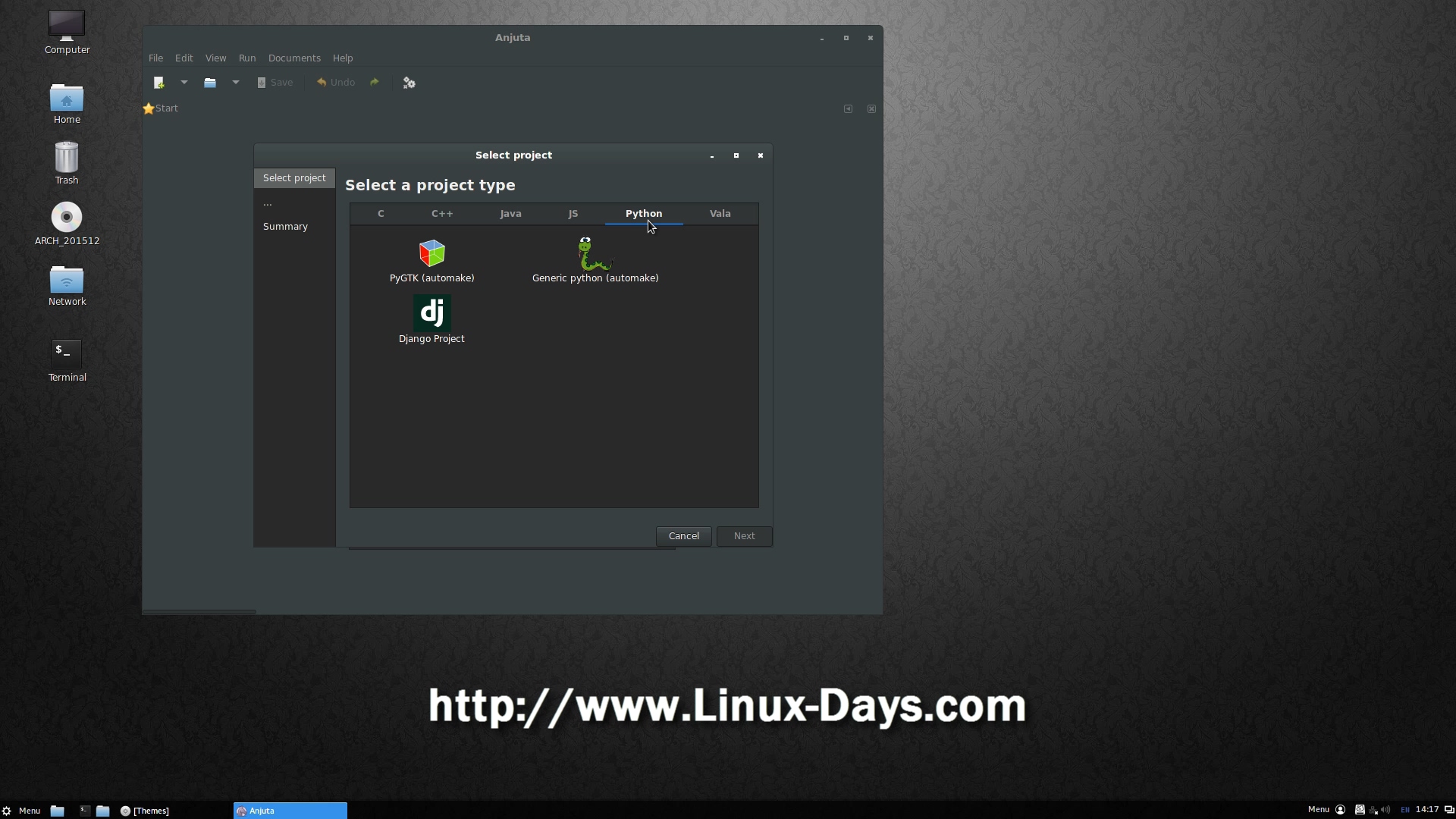This screenshot has width=1456, height=819.
Task: Click the Next button
Action: point(745,536)
